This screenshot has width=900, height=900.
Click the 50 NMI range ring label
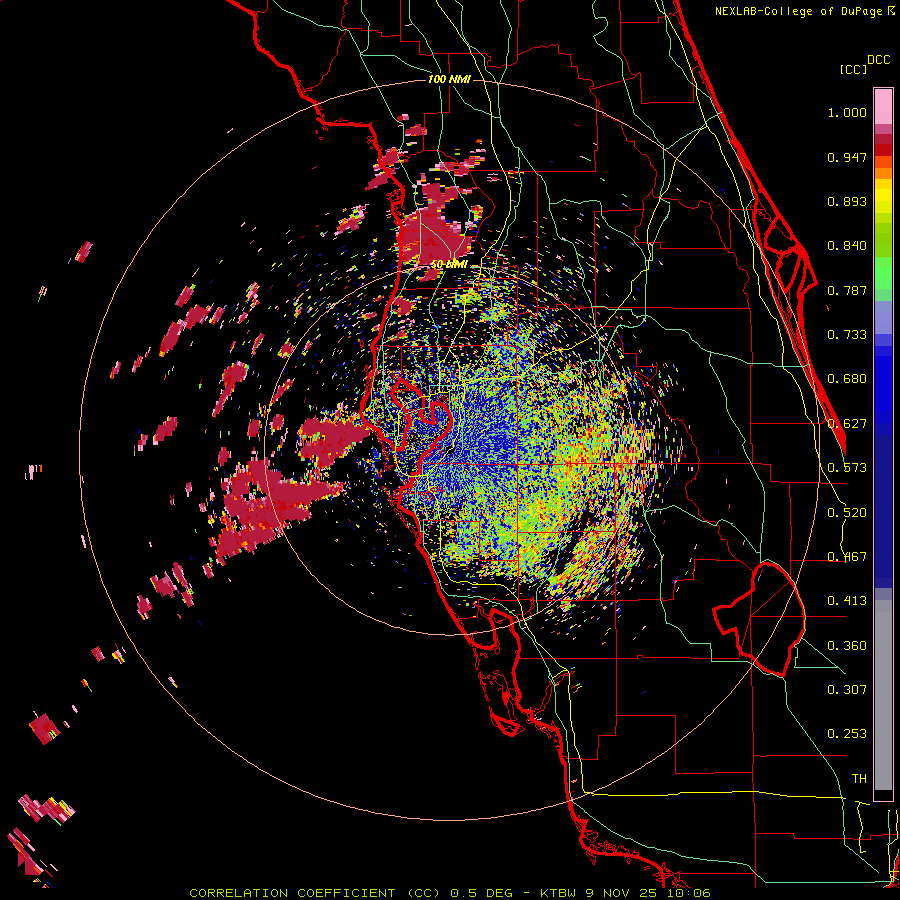pos(449,265)
